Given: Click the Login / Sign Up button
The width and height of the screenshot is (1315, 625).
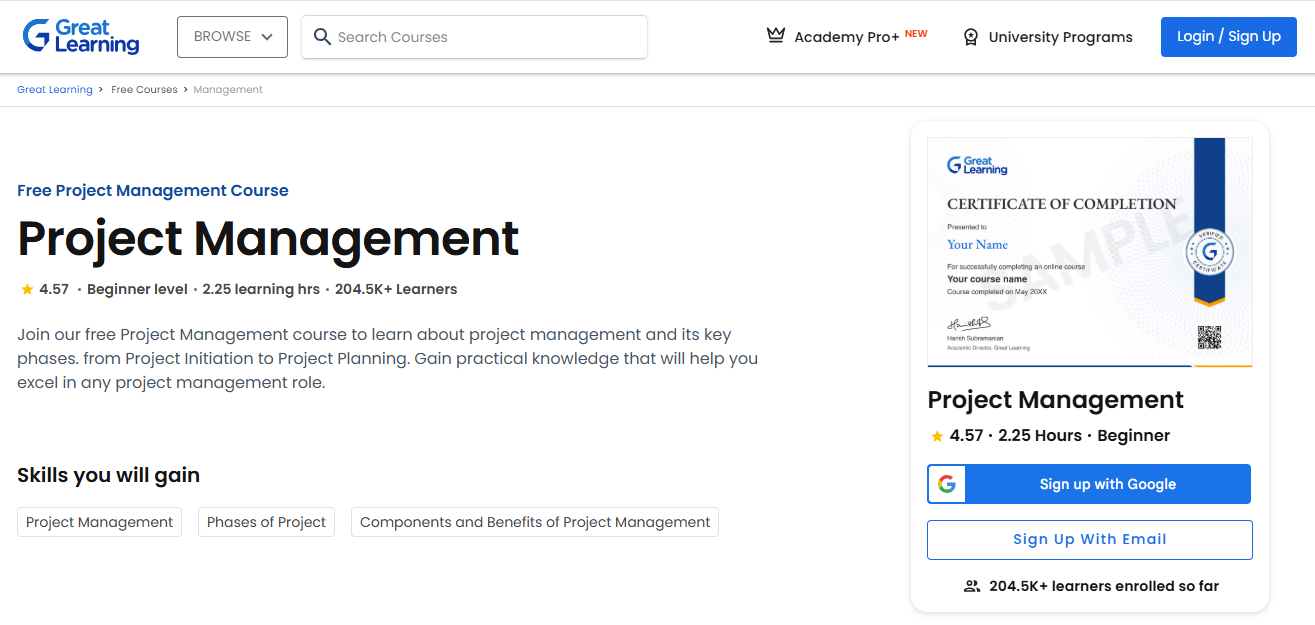Looking at the screenshot, I should (x=1228, y=36).
